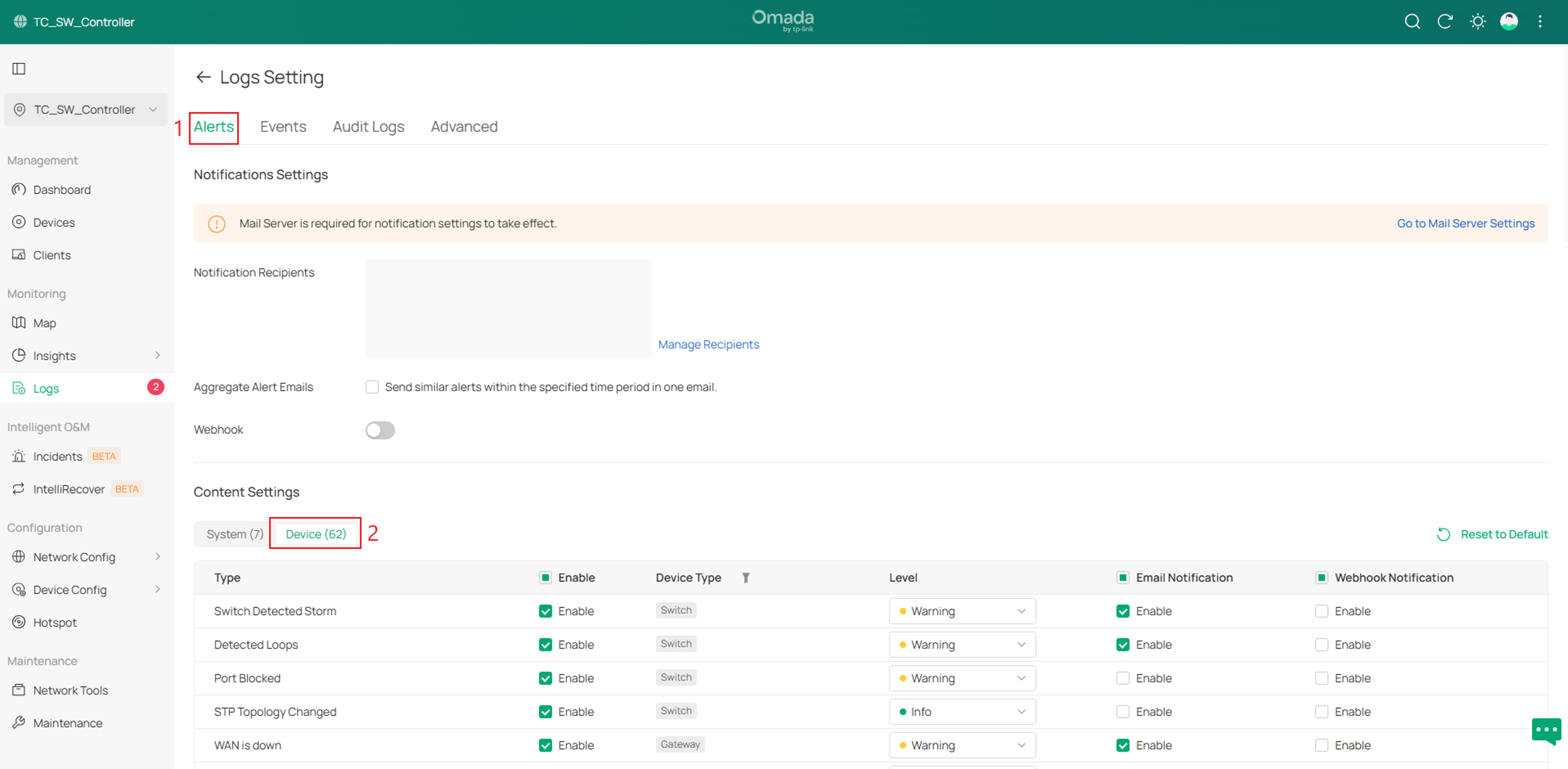Click the Level column header
Screen dimensions: 1568x769
pos(903,578)
